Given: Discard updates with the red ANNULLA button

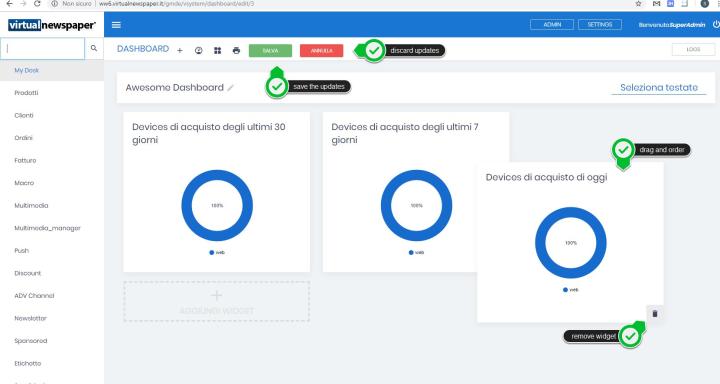Looking at the screenshot, I should 321,51.
